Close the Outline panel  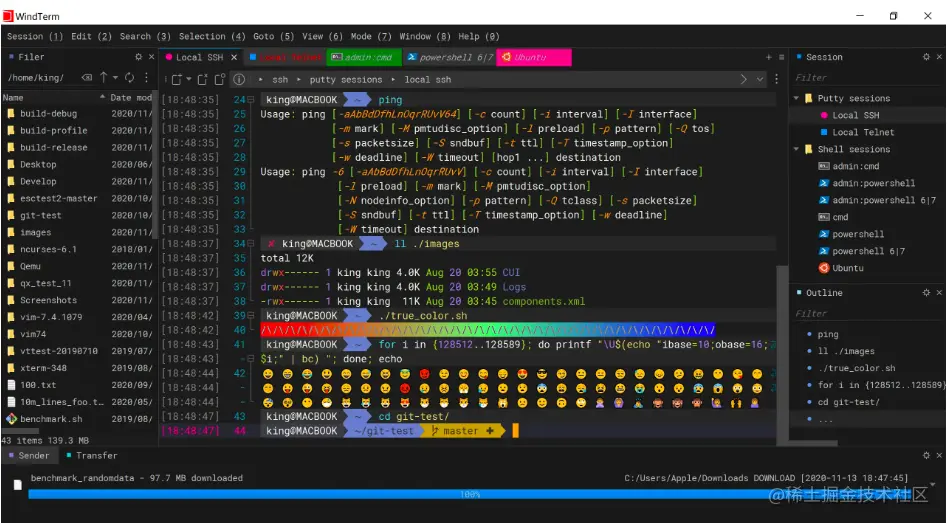[x=939, y=292]
